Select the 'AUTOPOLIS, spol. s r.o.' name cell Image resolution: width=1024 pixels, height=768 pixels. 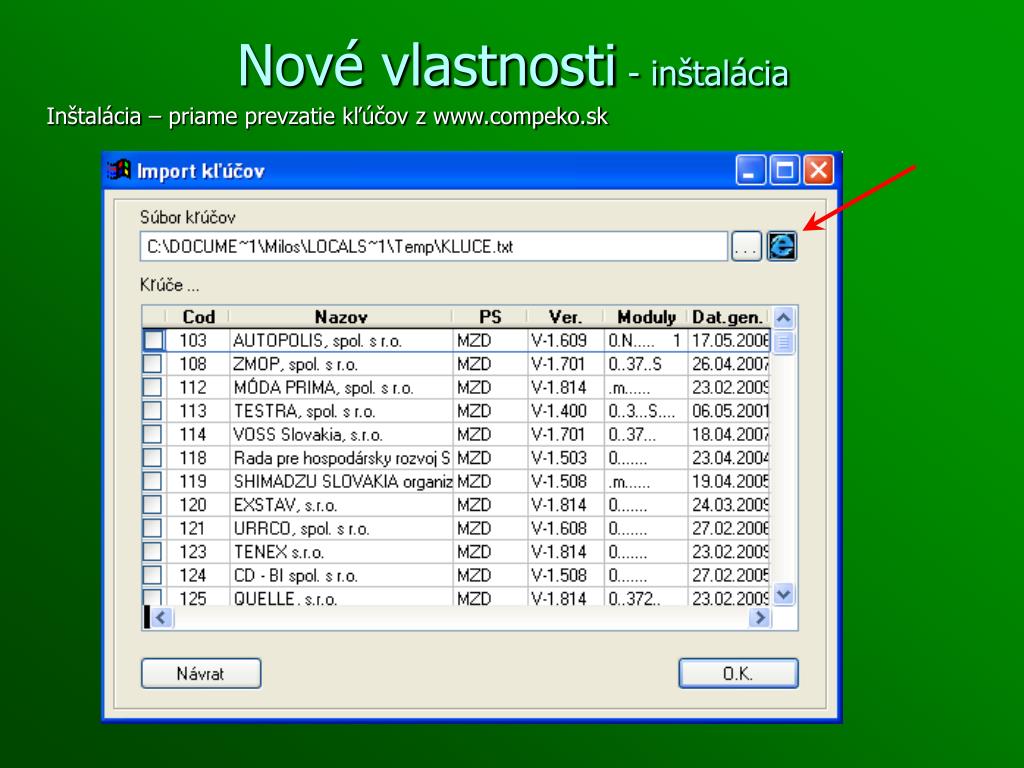[341, 340]
